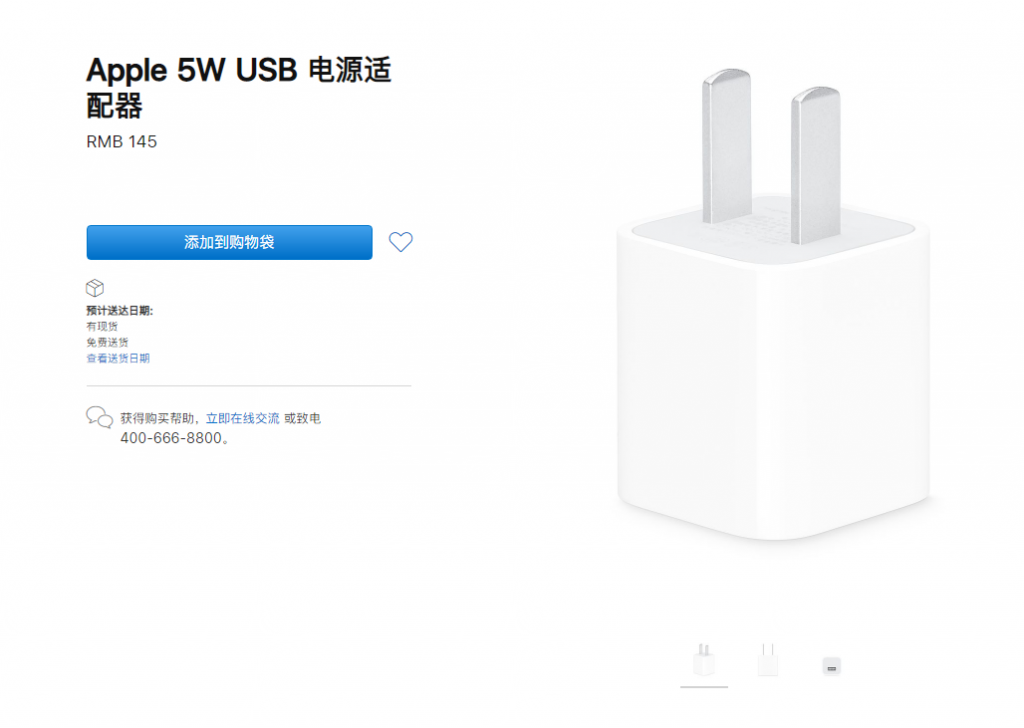Click the shipping box icon

tap(95, 289)
